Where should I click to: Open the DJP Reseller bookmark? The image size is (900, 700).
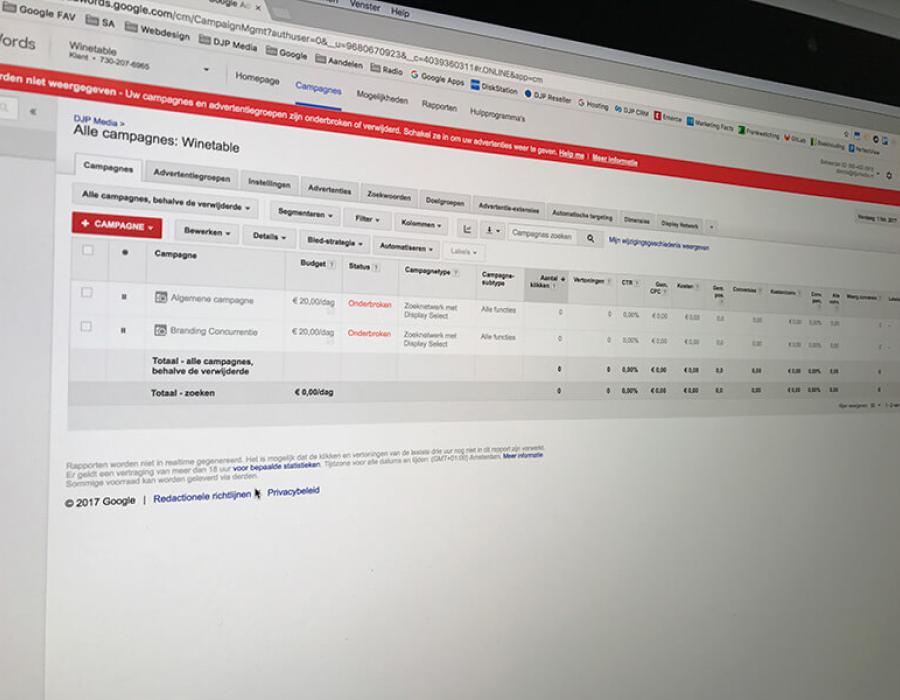[548, 96]
